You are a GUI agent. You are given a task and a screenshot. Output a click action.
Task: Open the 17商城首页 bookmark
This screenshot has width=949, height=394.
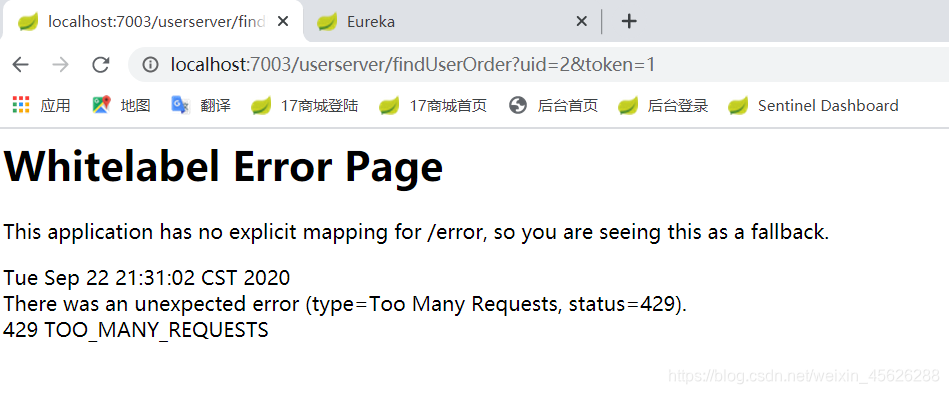[433, 105]
